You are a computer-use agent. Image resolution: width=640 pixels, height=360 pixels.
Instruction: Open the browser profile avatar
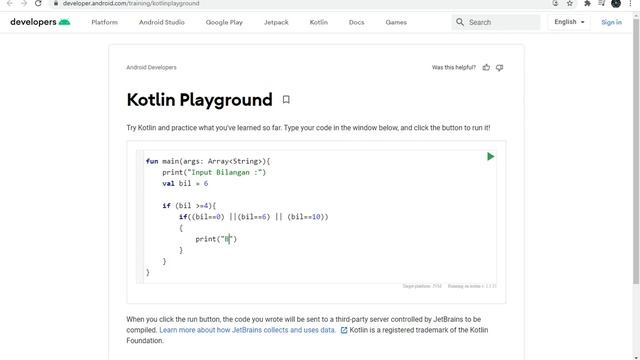(616, 3)
